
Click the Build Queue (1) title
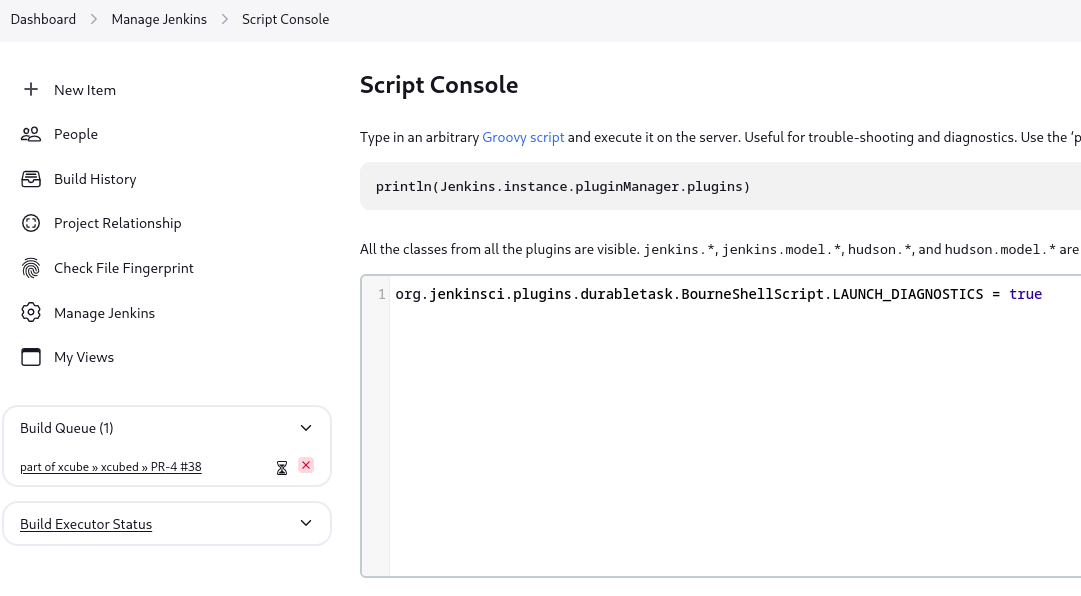point(67,429)
